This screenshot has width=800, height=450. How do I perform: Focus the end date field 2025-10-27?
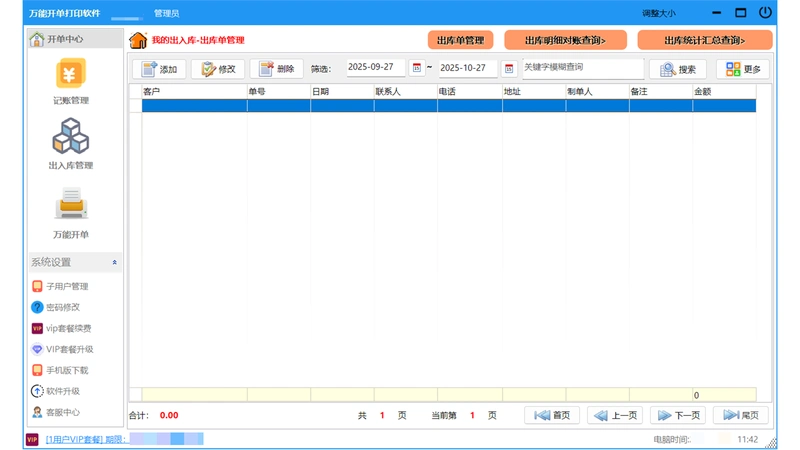click(x=468, y=68)
